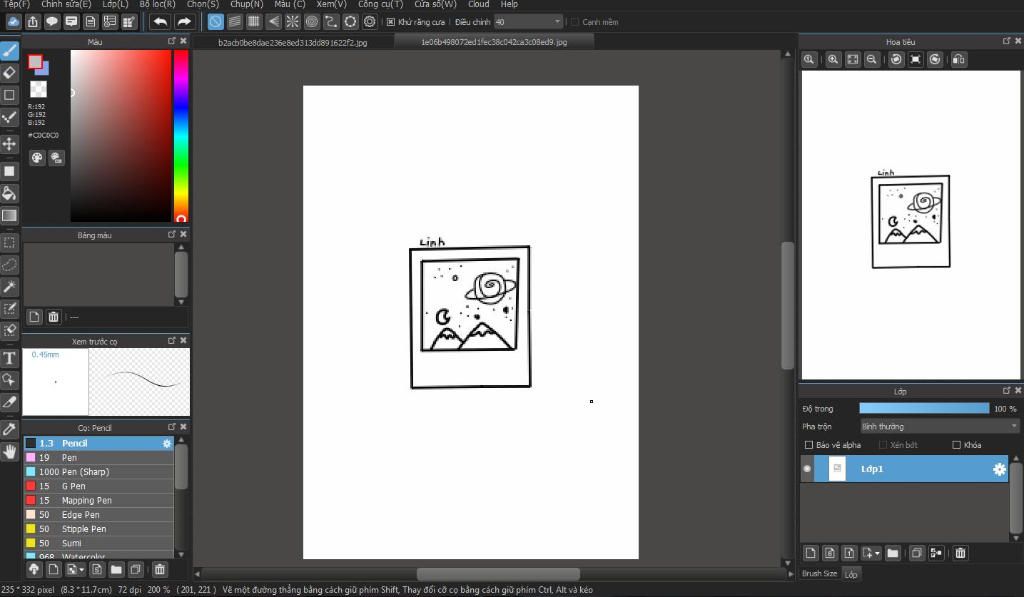The width and height of the screenshot is (1024, 597).
Task: Toggle the Khử răng cưa checkbox
Action: (x=391, y=22)
